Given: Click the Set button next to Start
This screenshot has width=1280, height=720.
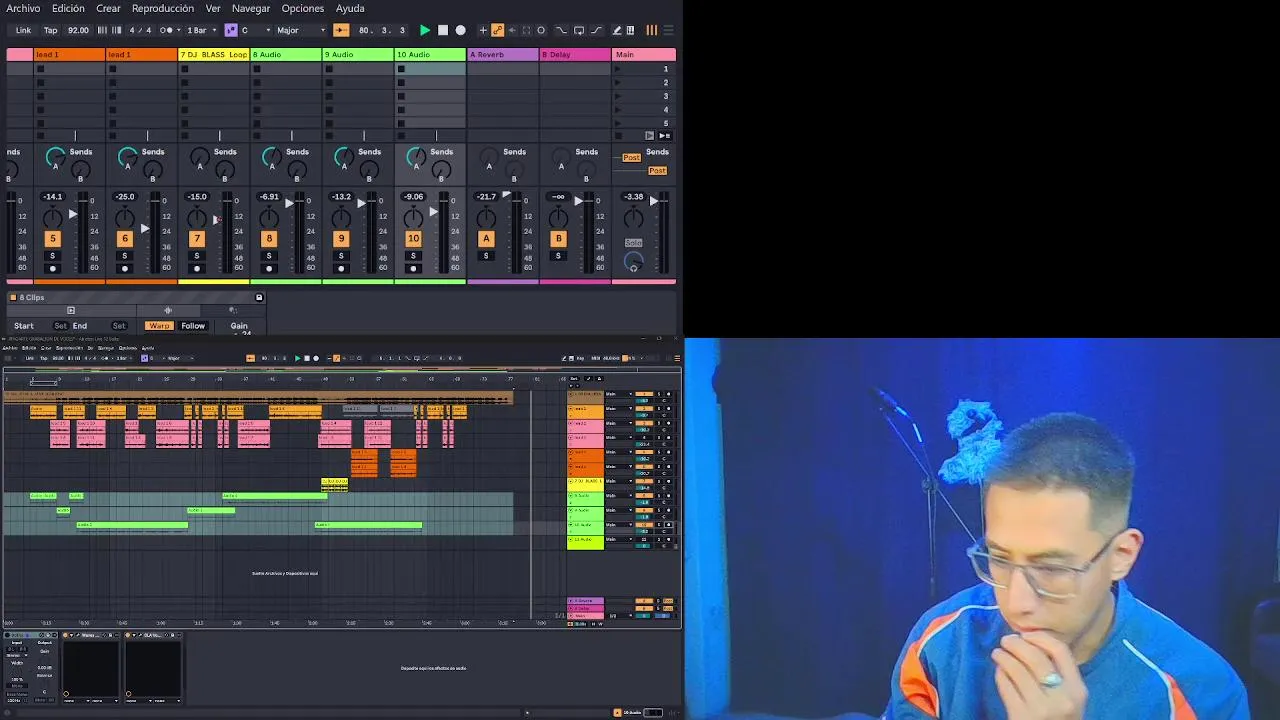Looking at the screenshot, I should coord(61,326).
